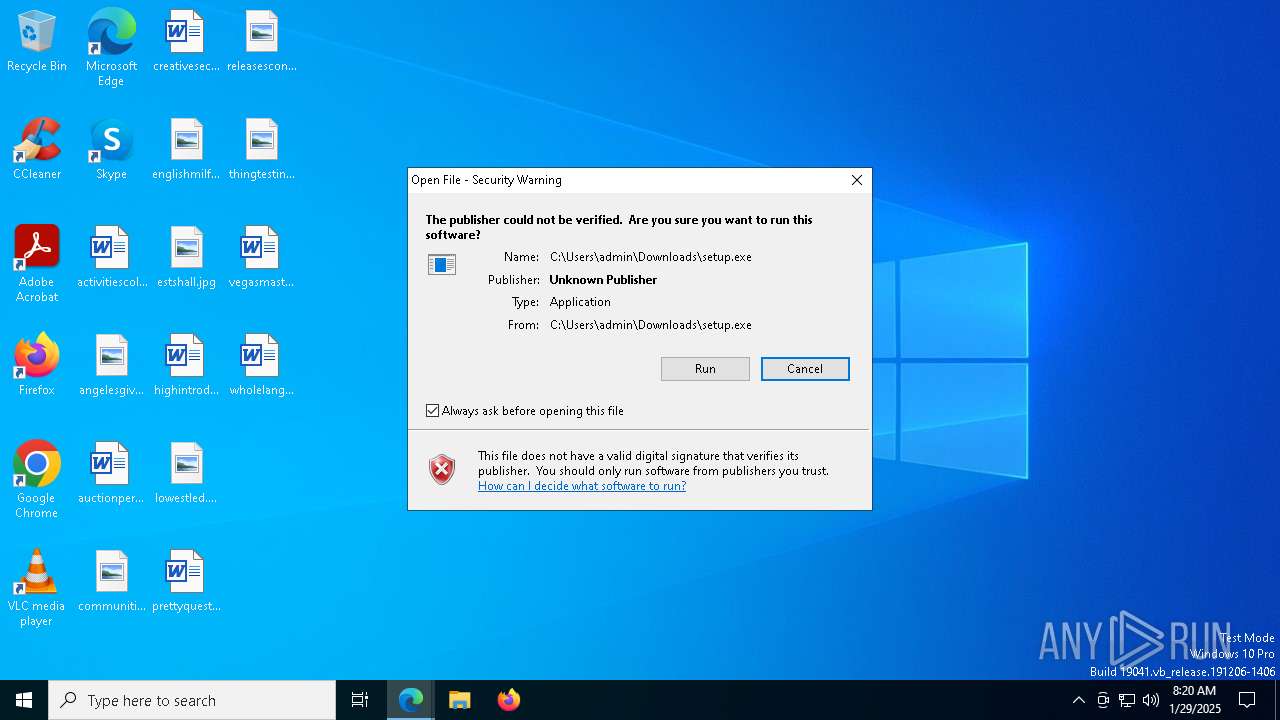Viewport: 1280px width, 720px height.
Task: Select the VLC media player shortcut
Action: [x=37, y=588]
